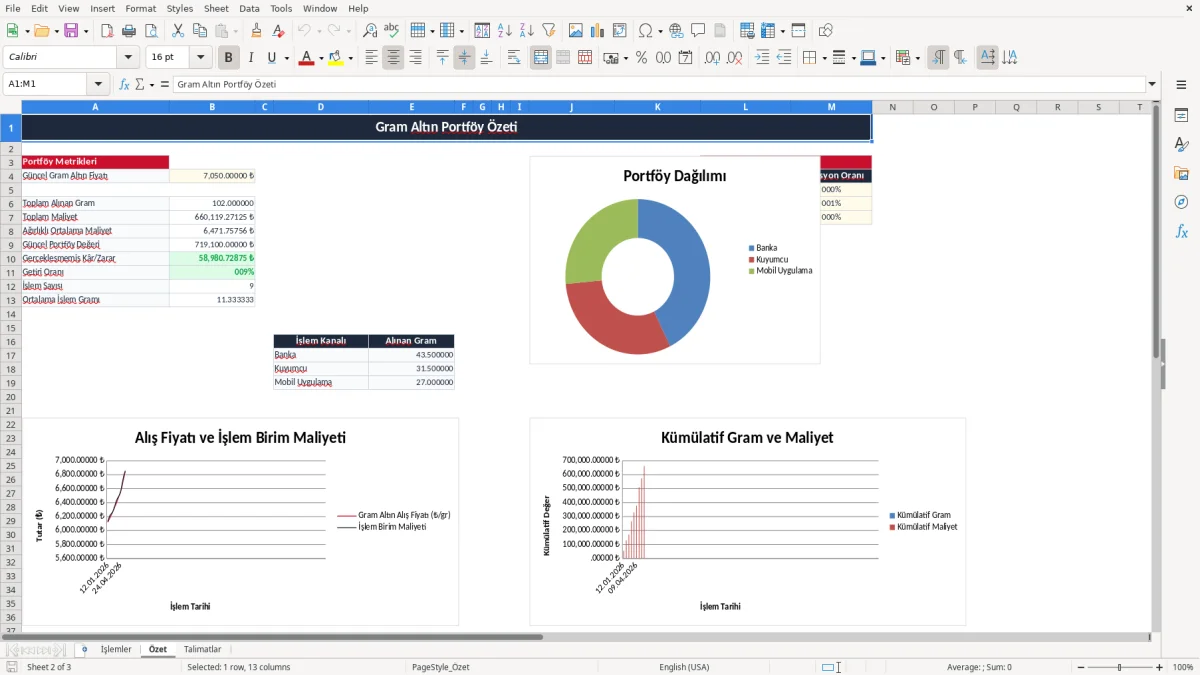1200x675 pixels.
Task: Toggle Center Vertically alignment
Action: click(464, 58)
